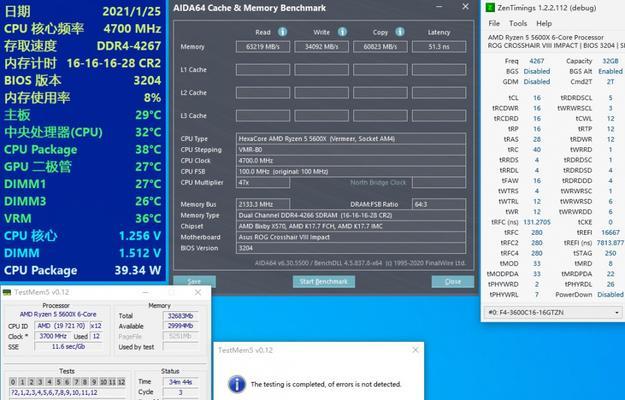625x400 pixels.
Task: Click the empty L3 Cache Latency field
Action: pos(439,116)
